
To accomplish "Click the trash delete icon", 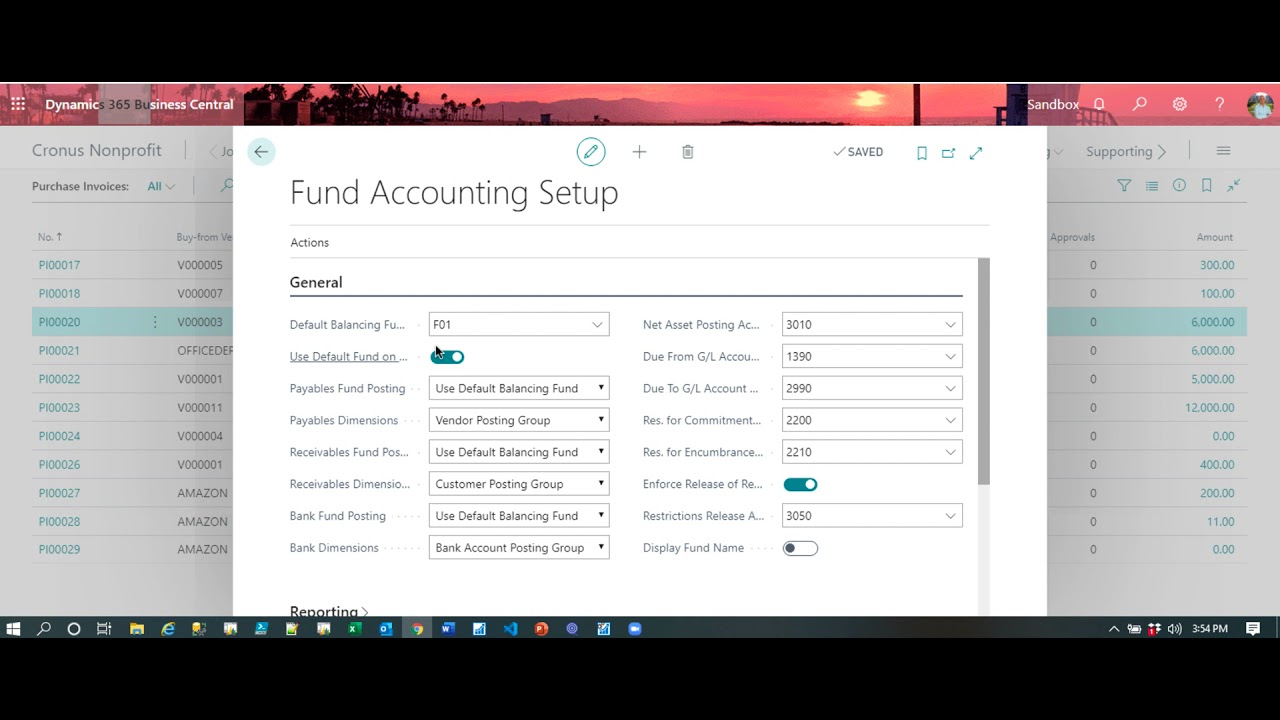I will [687, 152].
